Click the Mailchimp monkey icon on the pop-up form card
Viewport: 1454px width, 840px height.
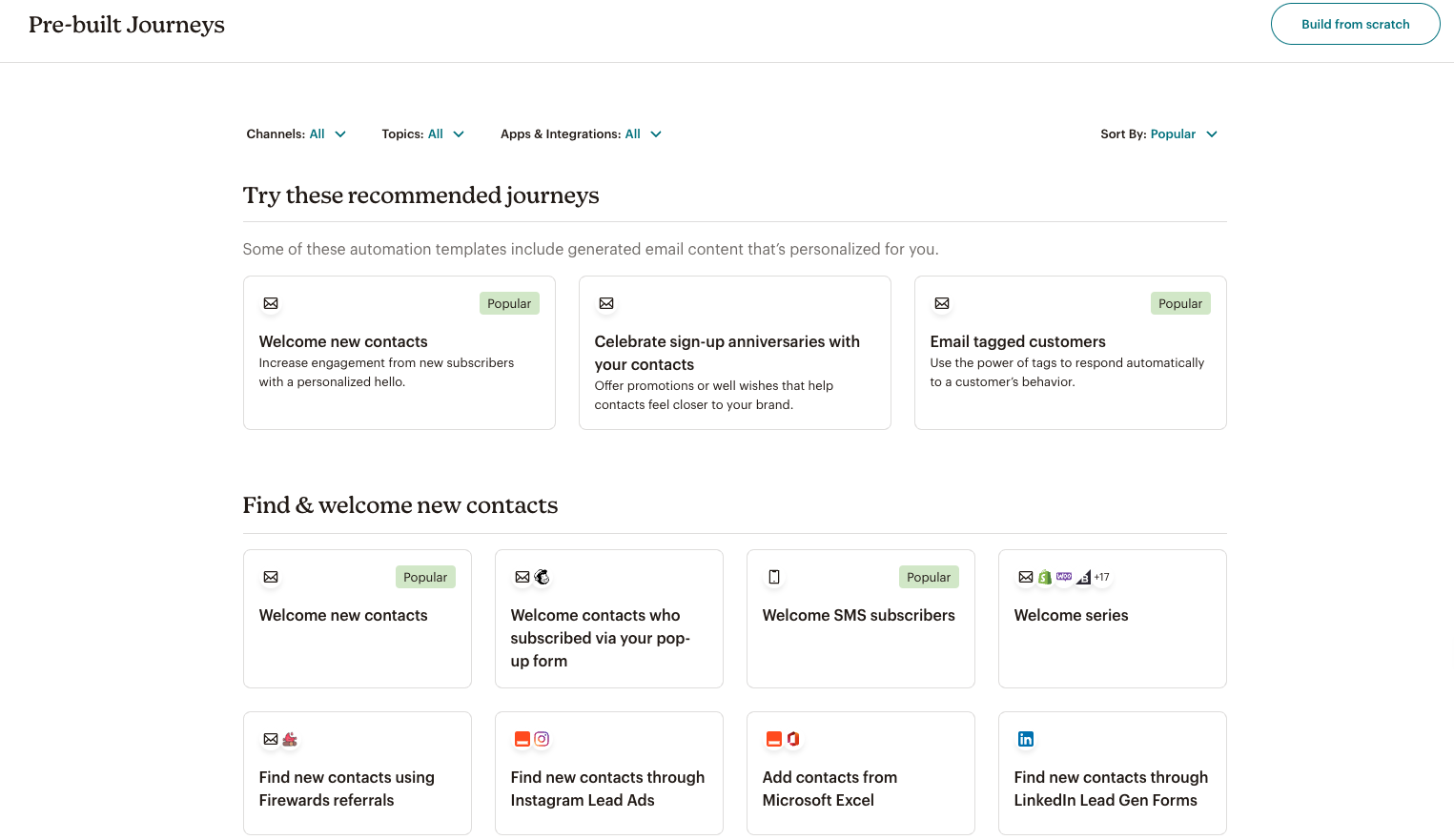click(542, 577)
